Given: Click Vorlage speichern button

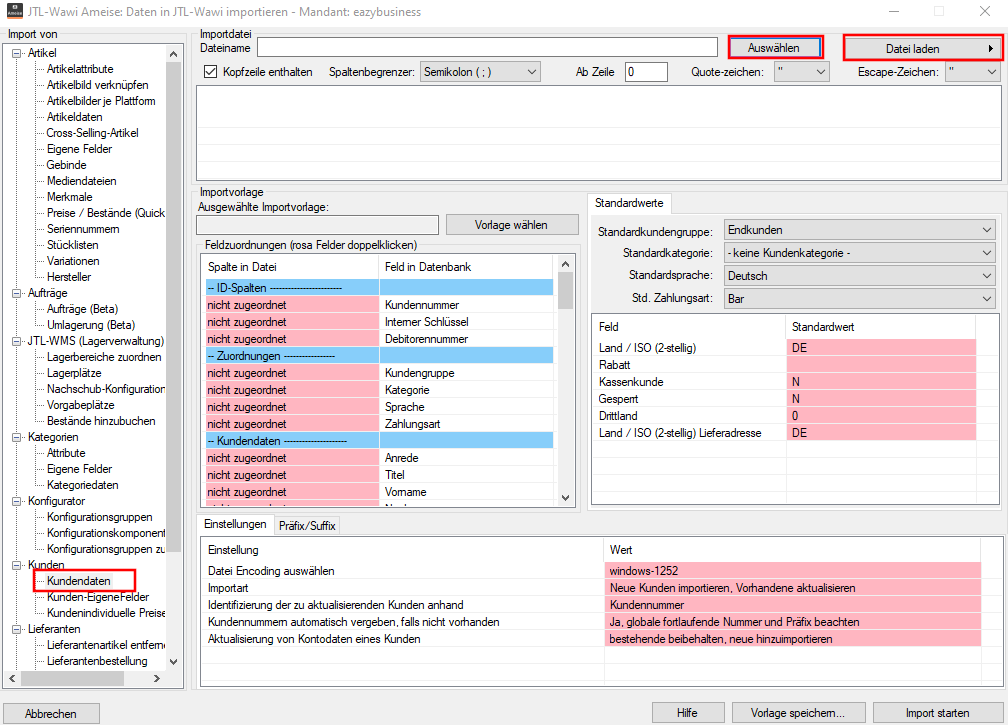Looking at the screenshot, I should pyautogui.click(x=797, y=713).
